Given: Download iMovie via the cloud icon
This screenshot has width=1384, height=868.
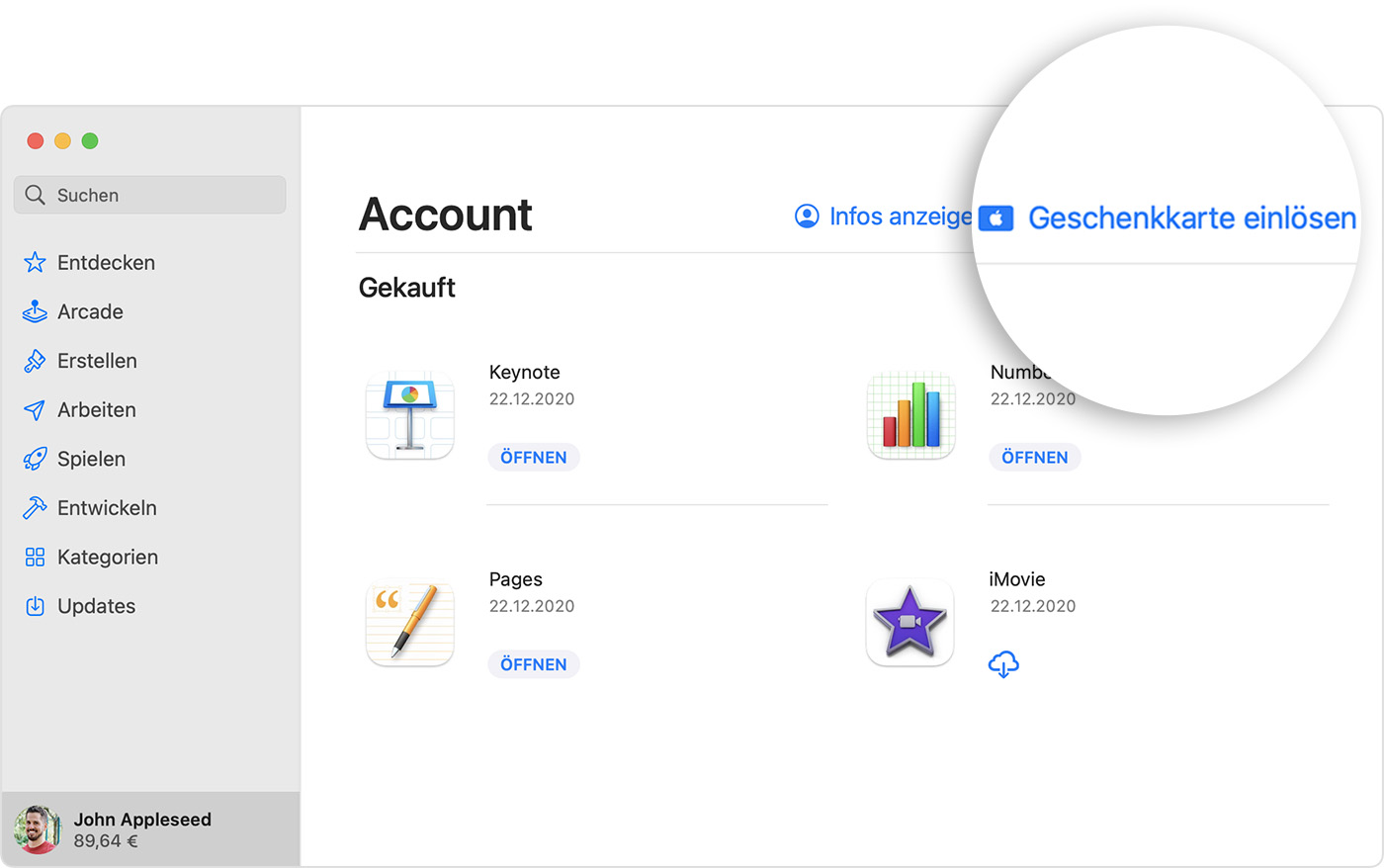Looking at the screenshot, I should click(1003, 664).
